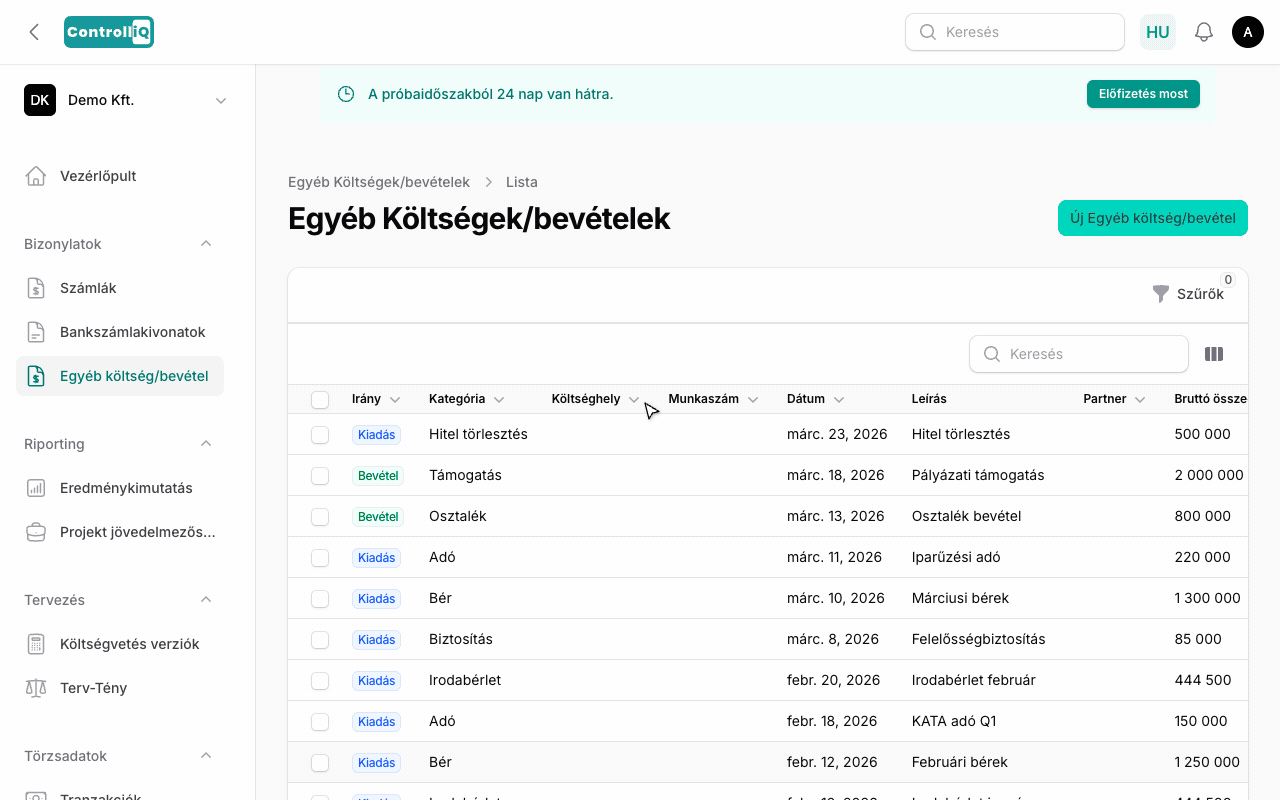Open Vezérlőpult in sidebar
This screenshot has width=1280, height=800.
point(120,176)
